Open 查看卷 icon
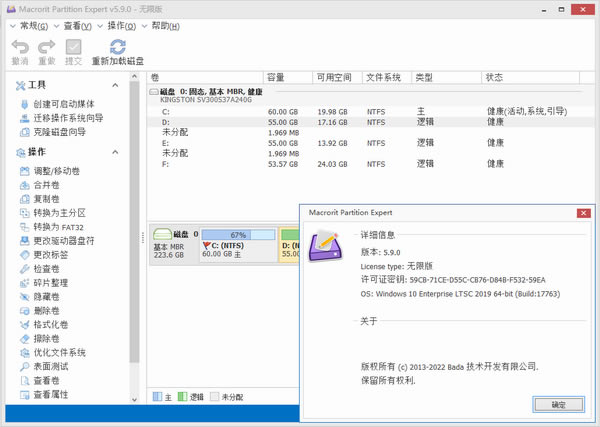 (24, 381)
